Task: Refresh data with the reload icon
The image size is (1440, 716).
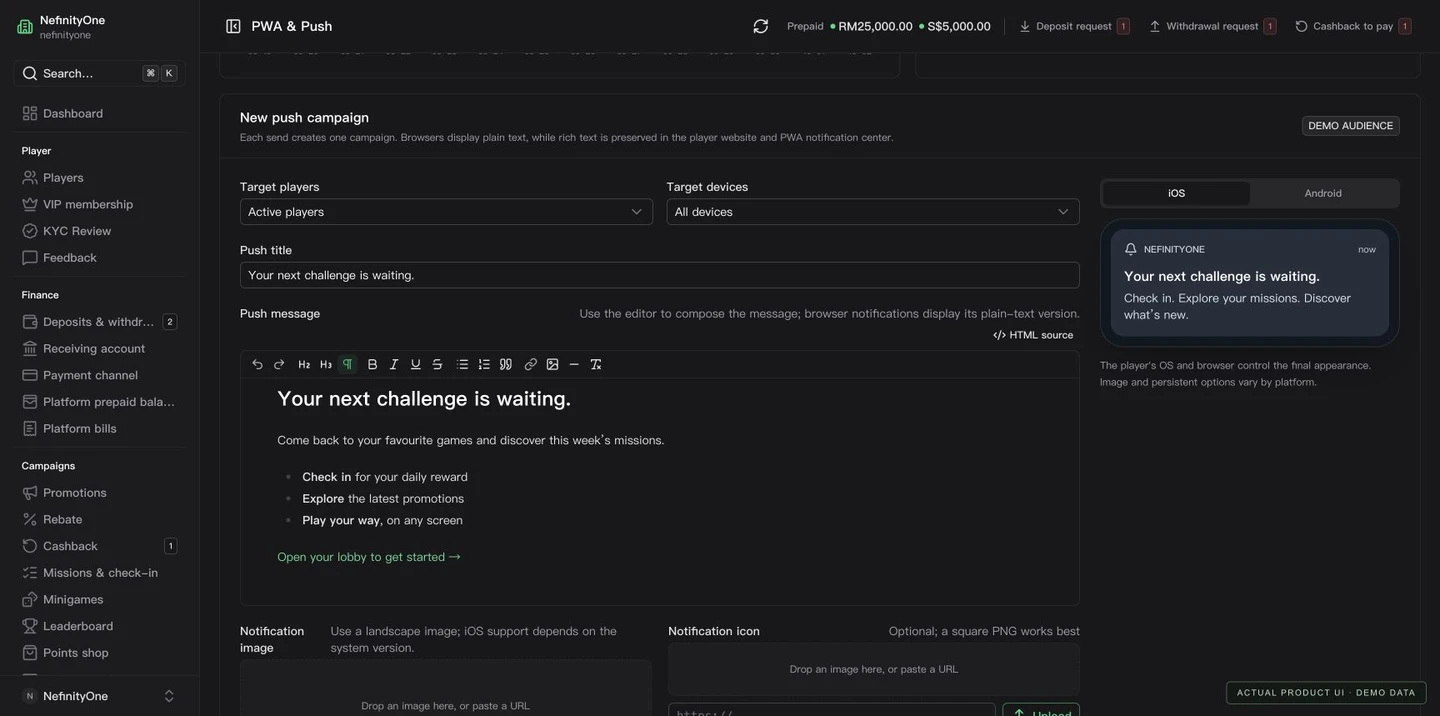Action: [761, 26]
